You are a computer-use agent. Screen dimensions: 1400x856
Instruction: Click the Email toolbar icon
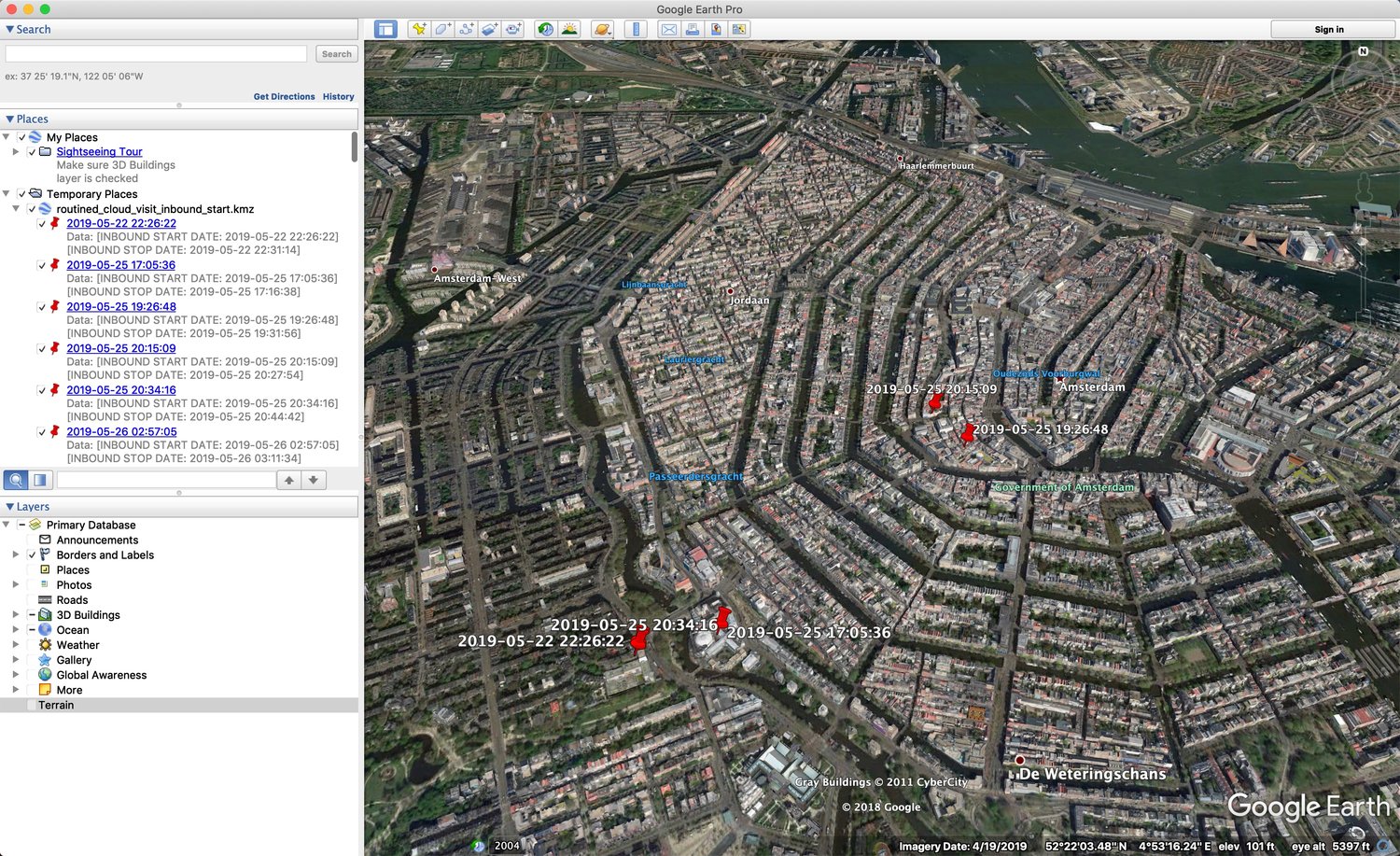click(x=669, y=29)
